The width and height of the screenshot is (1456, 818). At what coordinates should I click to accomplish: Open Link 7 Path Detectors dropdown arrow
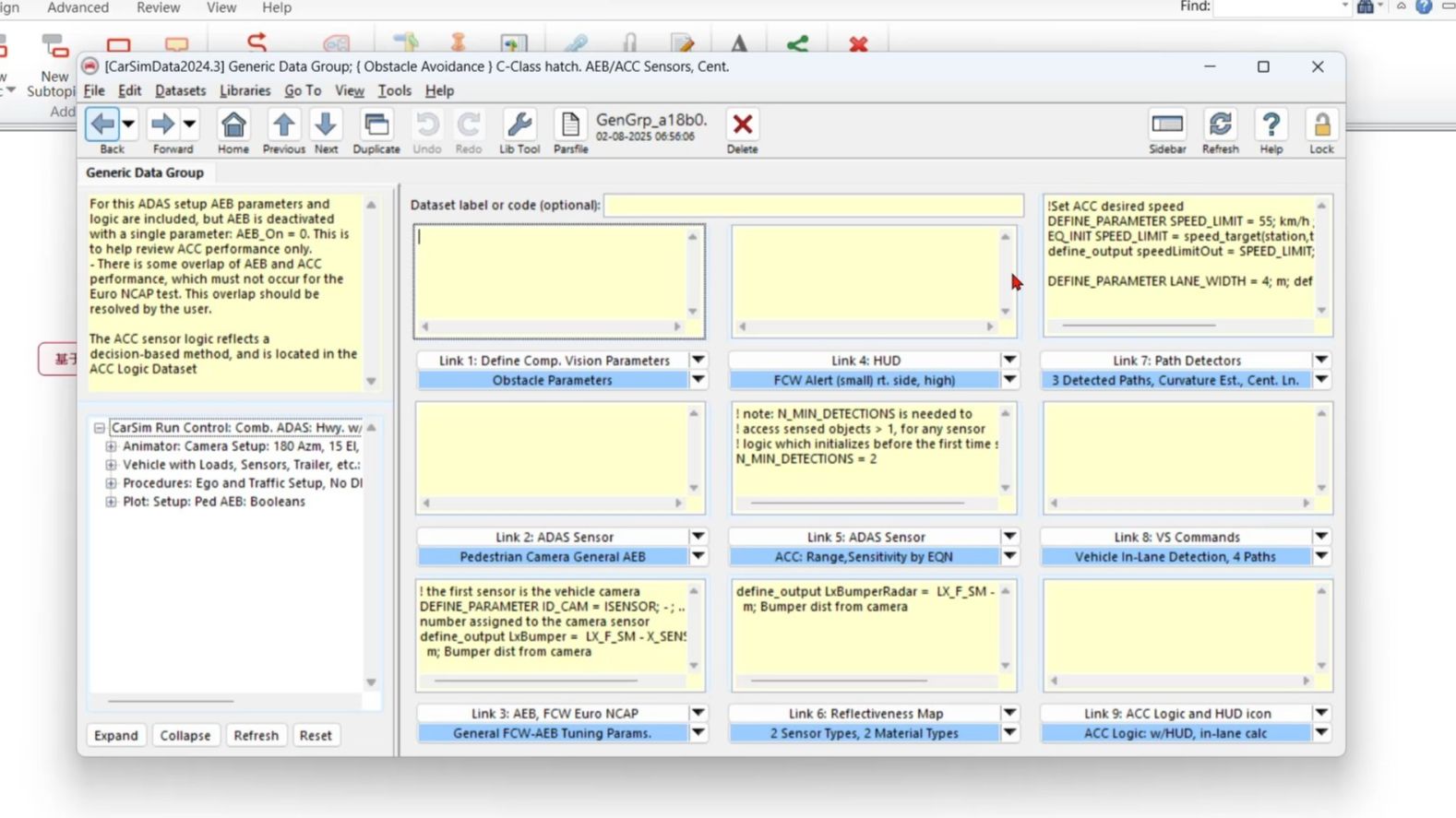point(1322,360)
